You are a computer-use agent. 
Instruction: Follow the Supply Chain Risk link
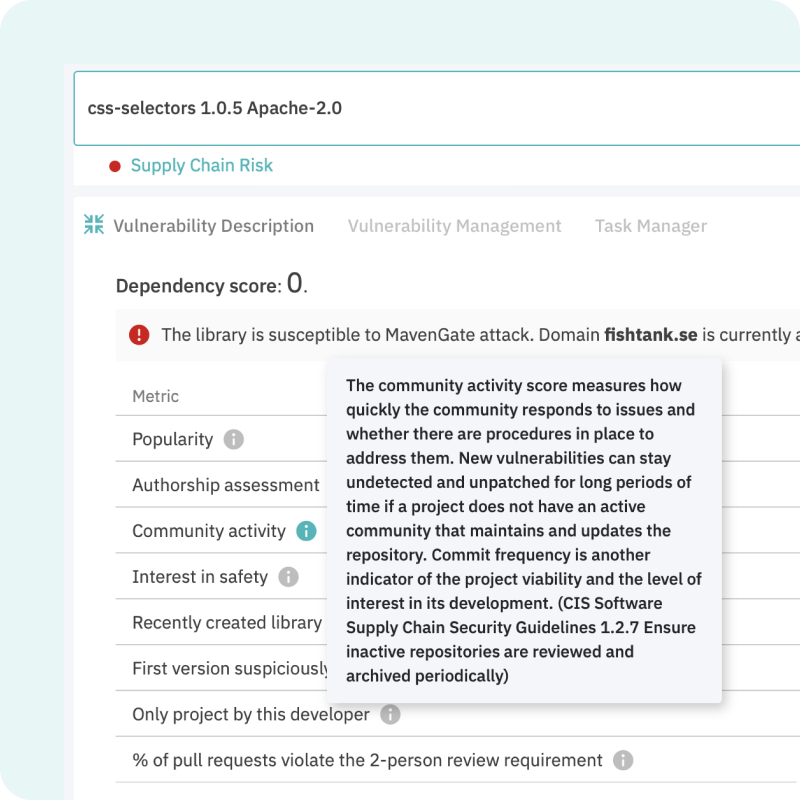click(202, 165)
